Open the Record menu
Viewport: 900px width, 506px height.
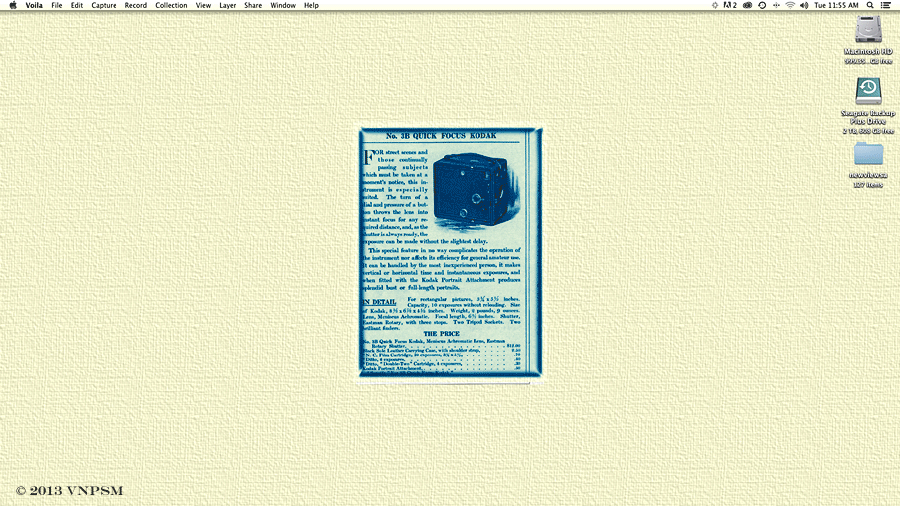(135, 5)
